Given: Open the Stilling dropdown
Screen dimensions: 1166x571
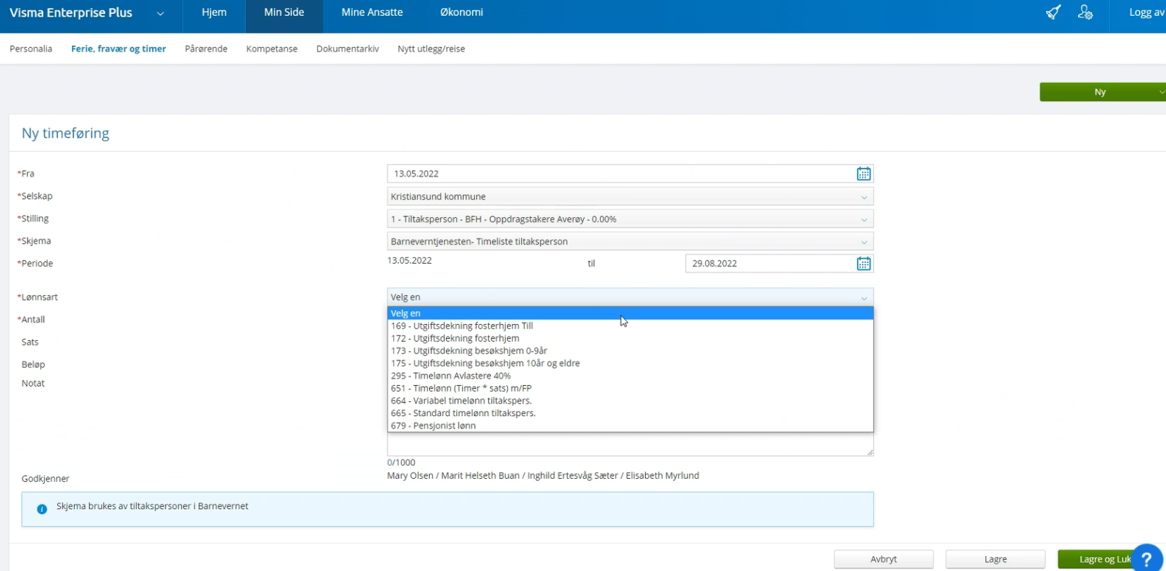Looking at the screenshot, I should [x=630, y=219].
